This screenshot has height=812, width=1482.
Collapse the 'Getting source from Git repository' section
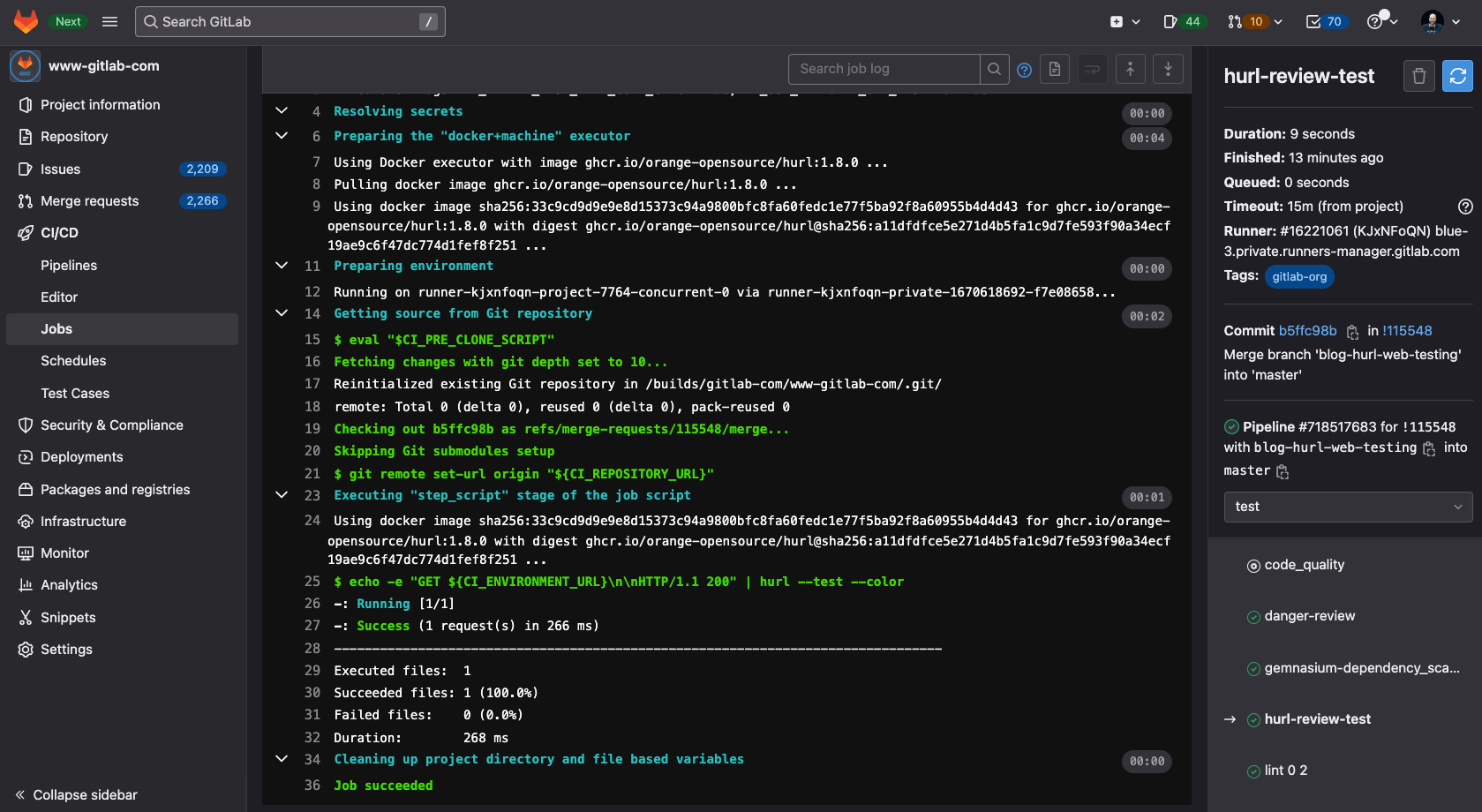281,313
